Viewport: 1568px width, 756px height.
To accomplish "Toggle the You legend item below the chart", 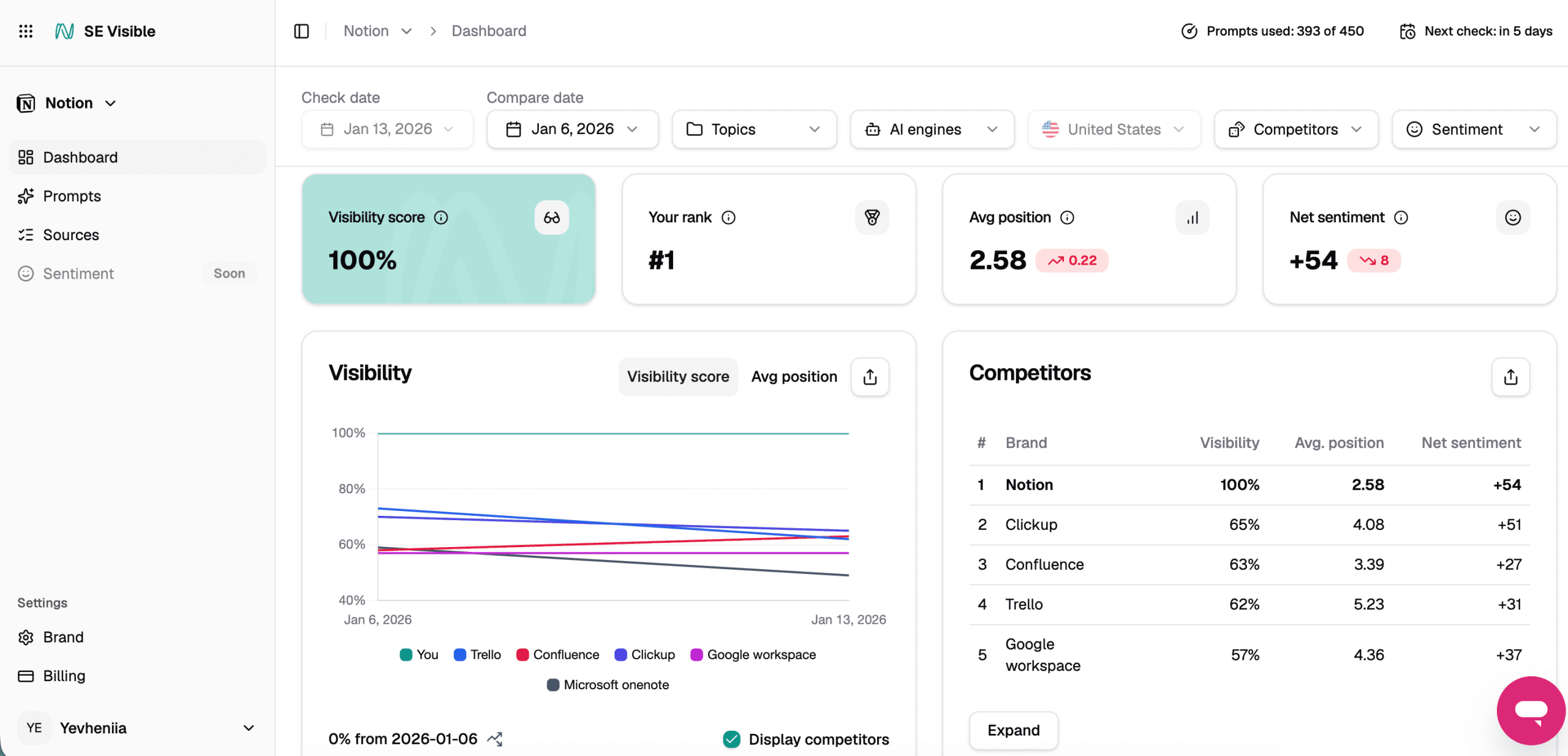I will pyautogui.click(x=418, y=655).
